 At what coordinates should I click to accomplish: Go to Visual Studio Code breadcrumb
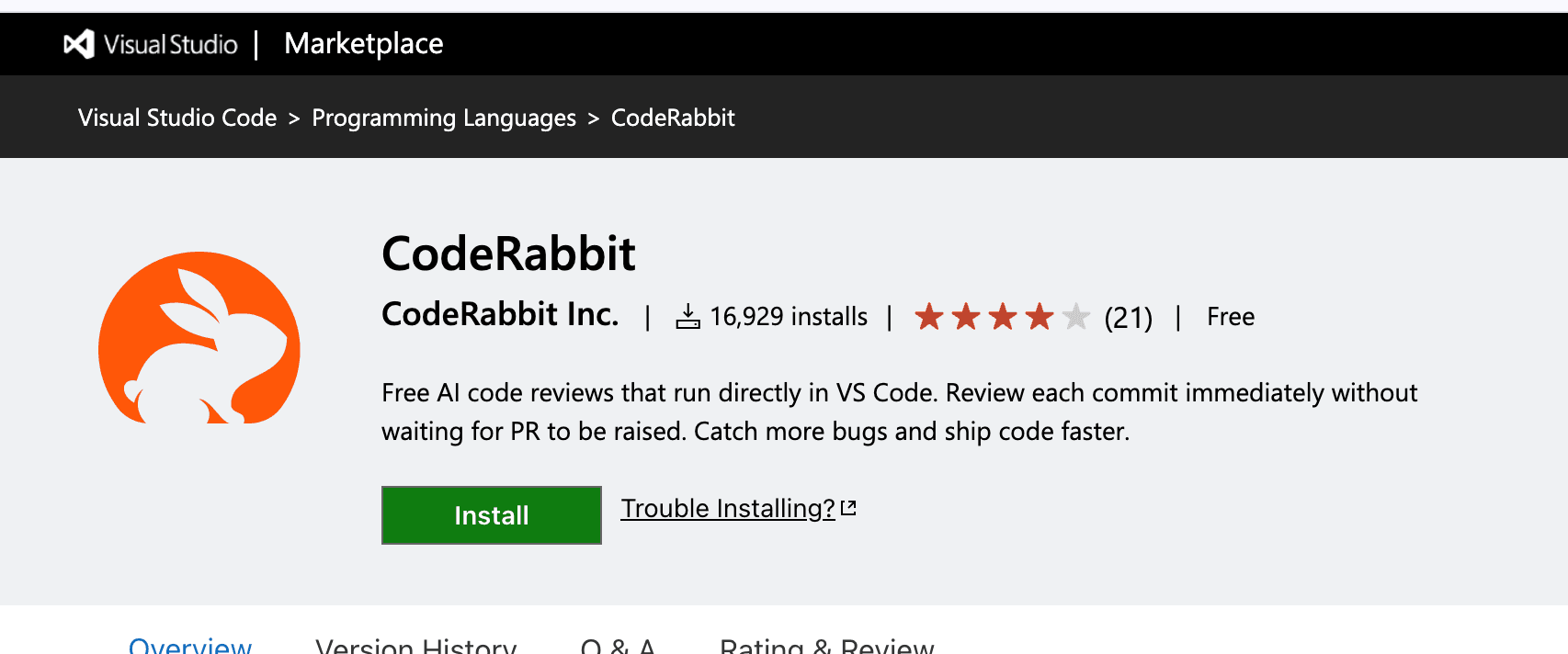tap(177, 118)
